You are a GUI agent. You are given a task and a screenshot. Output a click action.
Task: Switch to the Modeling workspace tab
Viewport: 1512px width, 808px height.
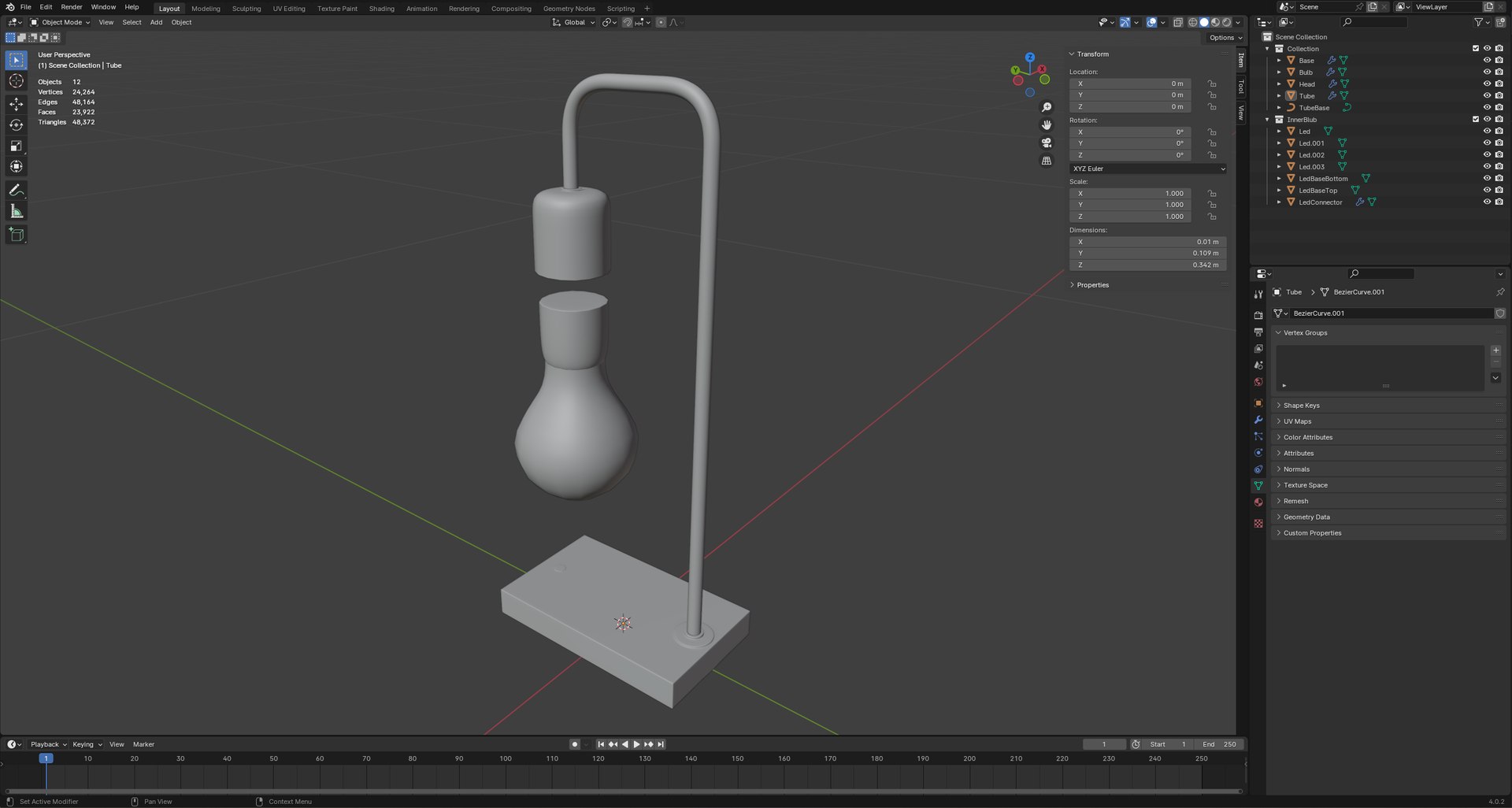[206, 9]
